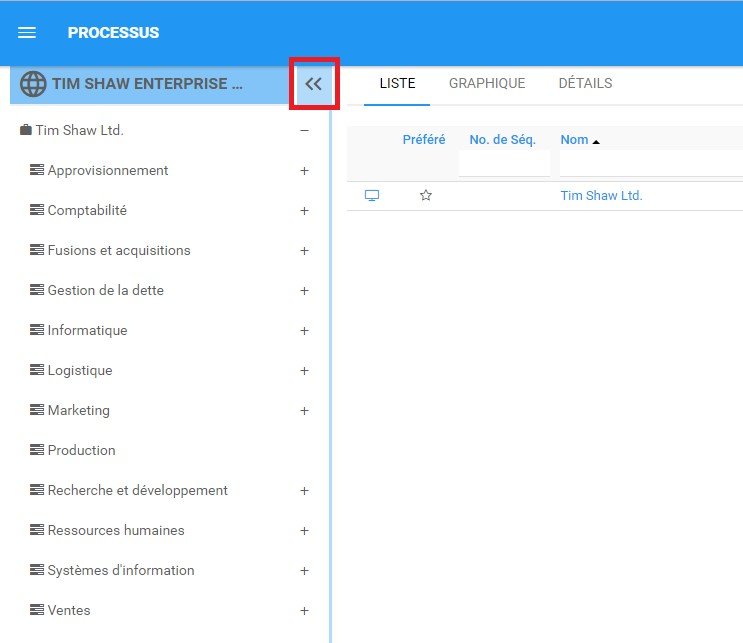Click the globe icon beside Tim Shaw Enterprise
The image size is (743, 643).
pyautogui.click(x=33, y=84)
